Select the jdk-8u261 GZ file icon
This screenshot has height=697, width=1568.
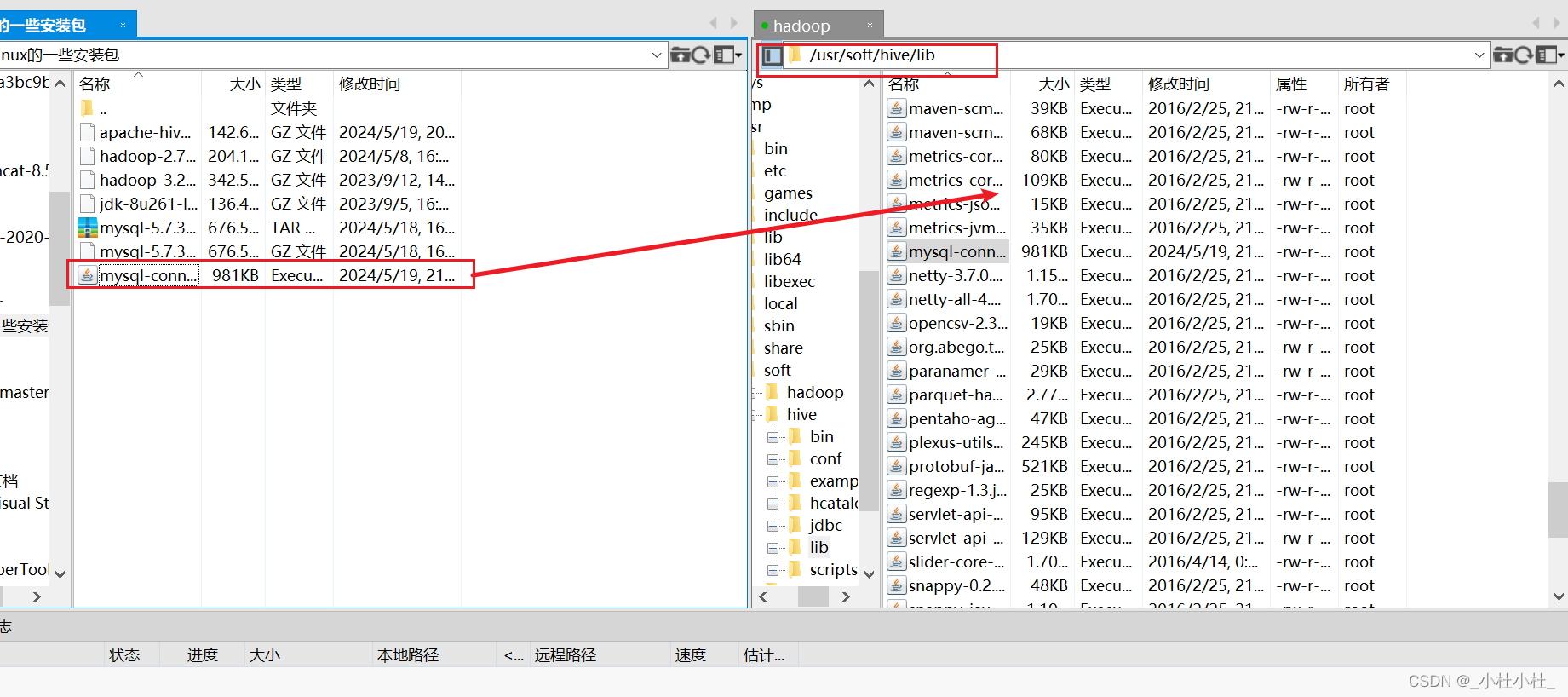click(x=87, y=204)
